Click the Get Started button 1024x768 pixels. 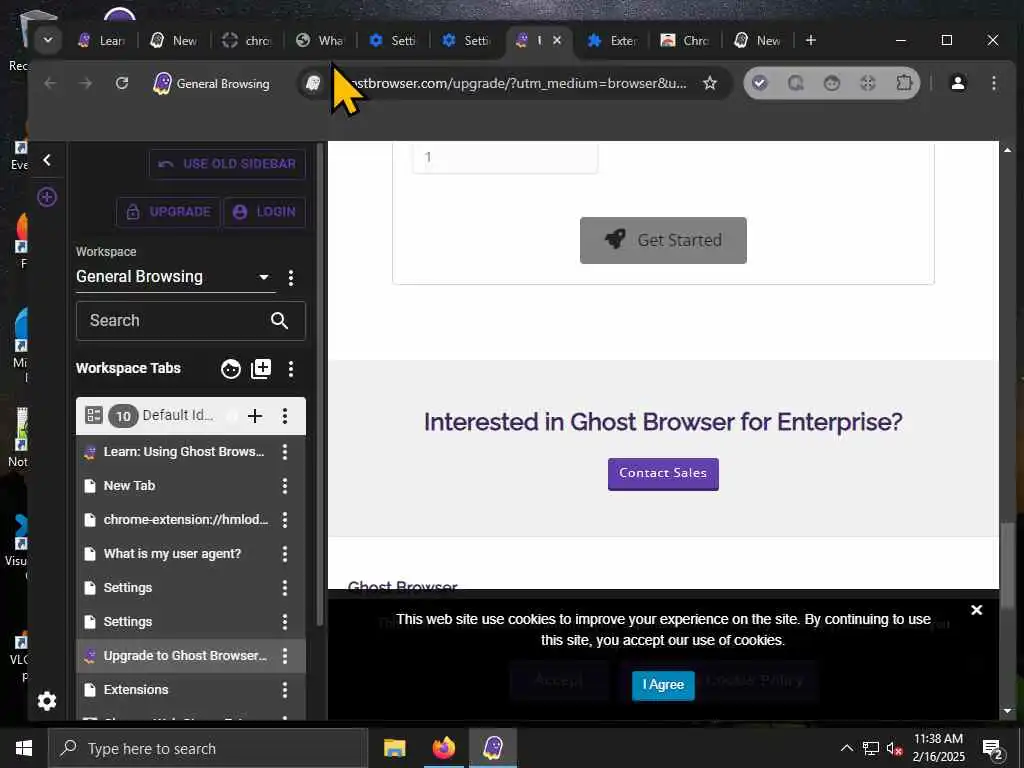click(663, 240)
